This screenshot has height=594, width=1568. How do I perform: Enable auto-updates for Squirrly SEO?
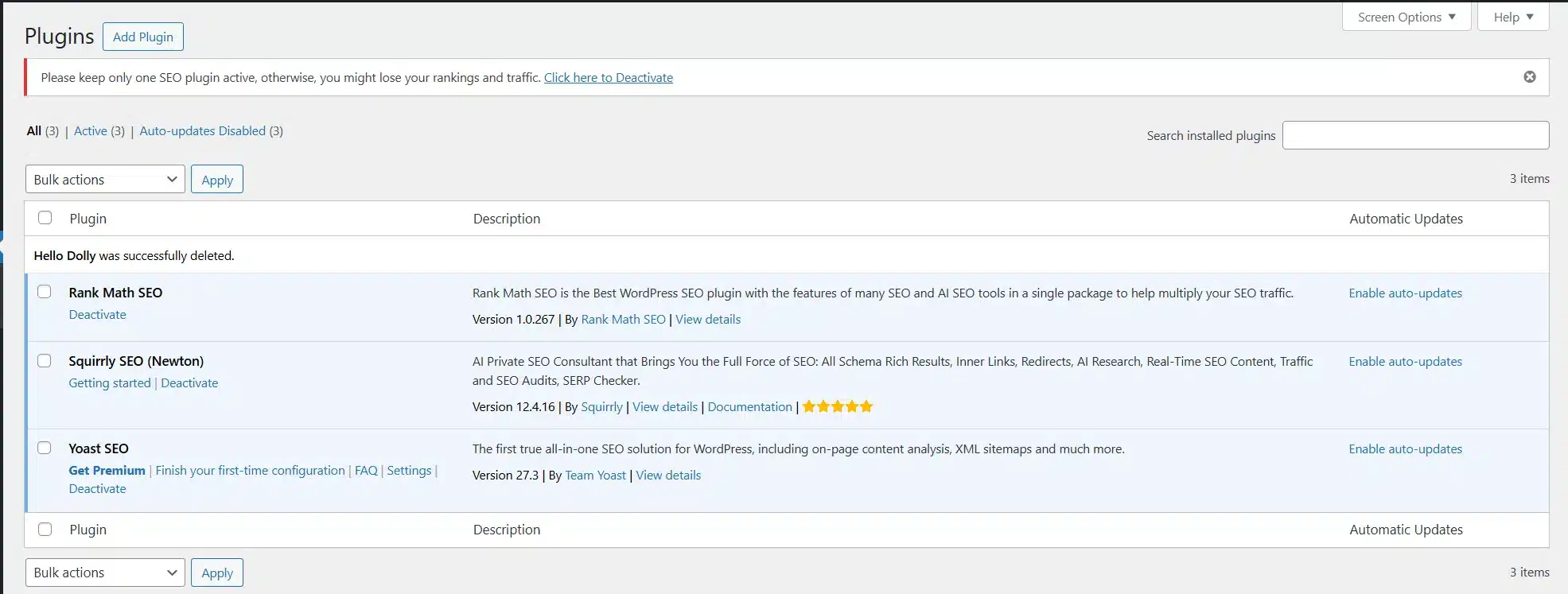tap(1405, 361)
